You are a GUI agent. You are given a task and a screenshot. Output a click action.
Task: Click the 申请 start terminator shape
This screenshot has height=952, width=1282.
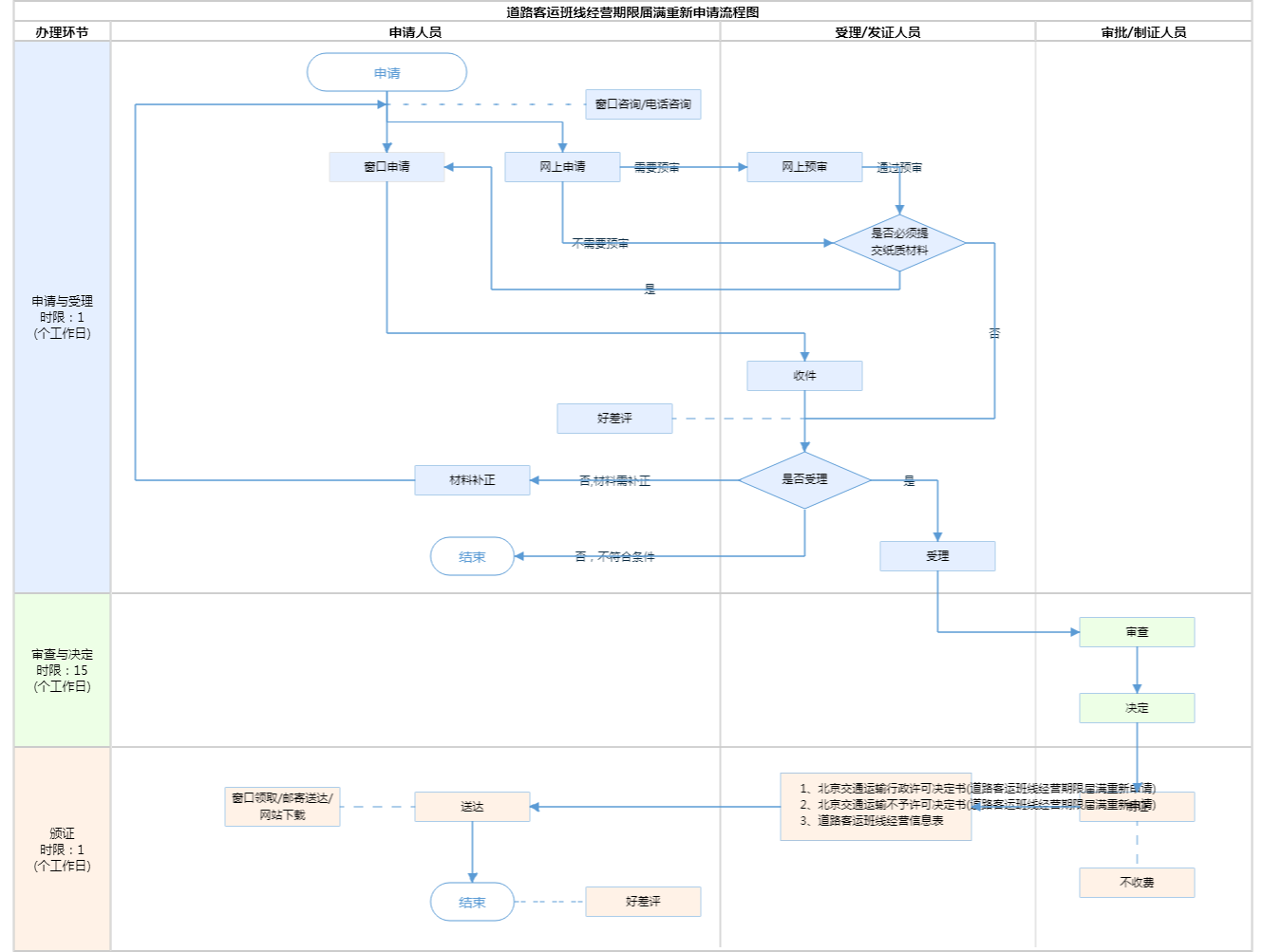pos(386,73)
